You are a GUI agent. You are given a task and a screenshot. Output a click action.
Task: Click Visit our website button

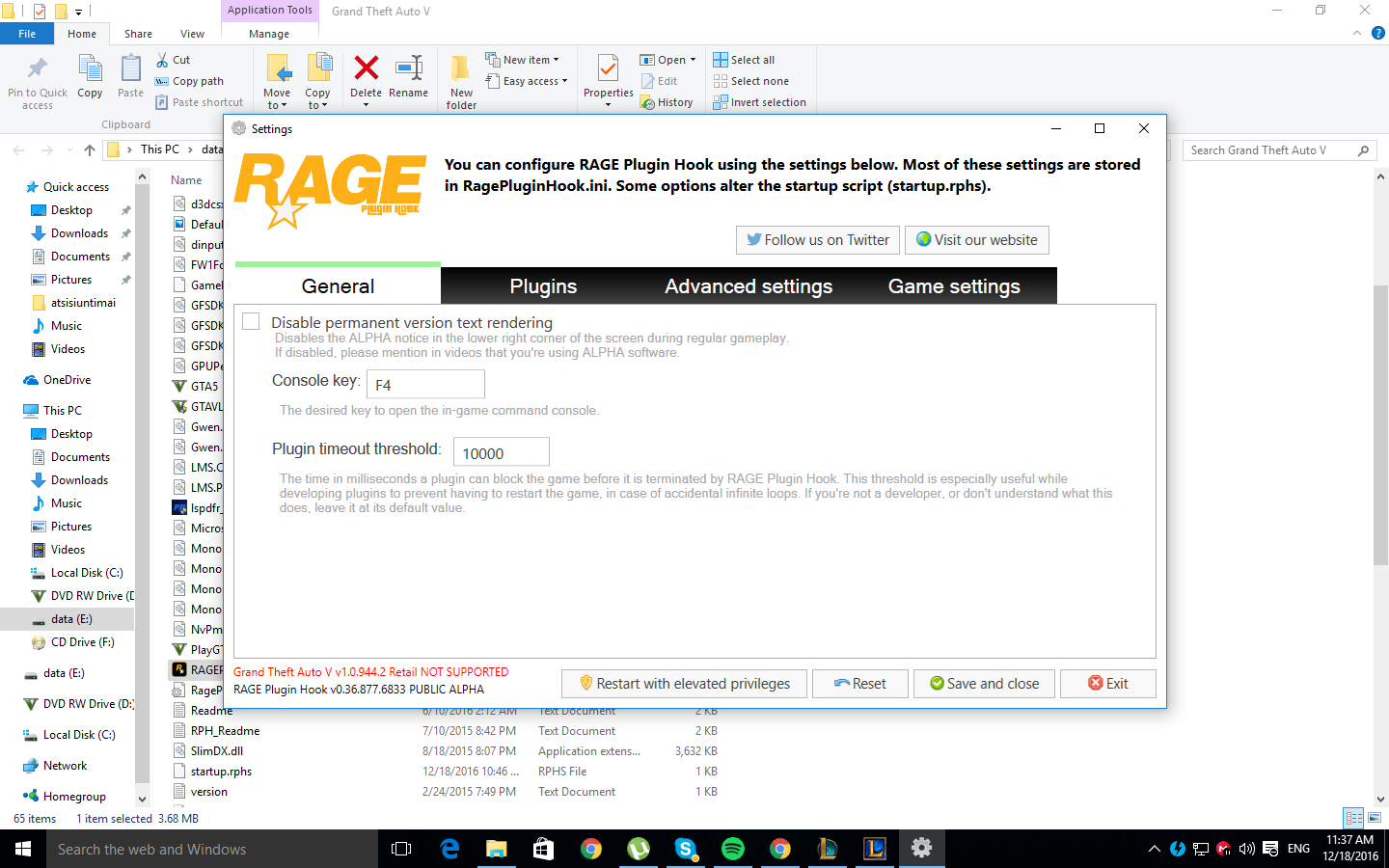[x=976, y=240]
